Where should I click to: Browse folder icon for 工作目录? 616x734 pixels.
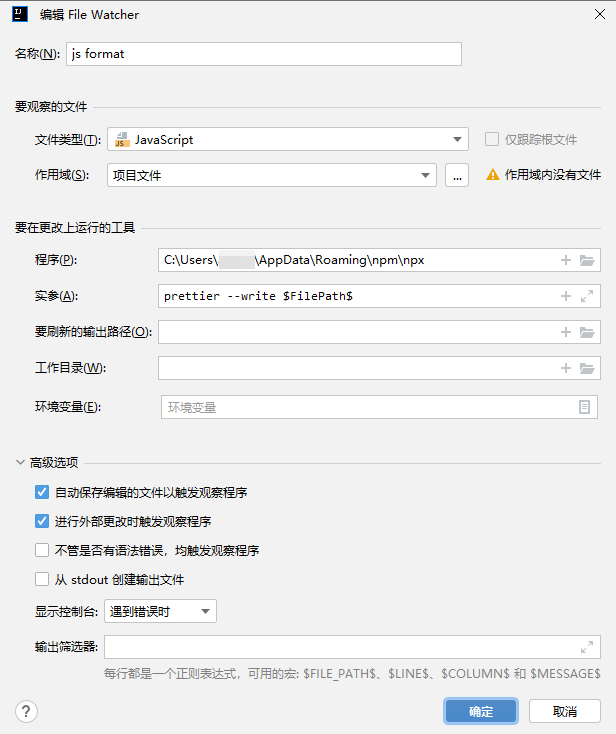587,368
